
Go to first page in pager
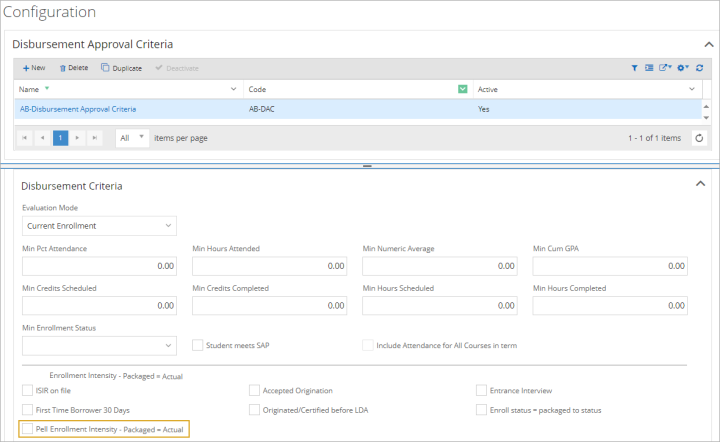click(24, 138)
